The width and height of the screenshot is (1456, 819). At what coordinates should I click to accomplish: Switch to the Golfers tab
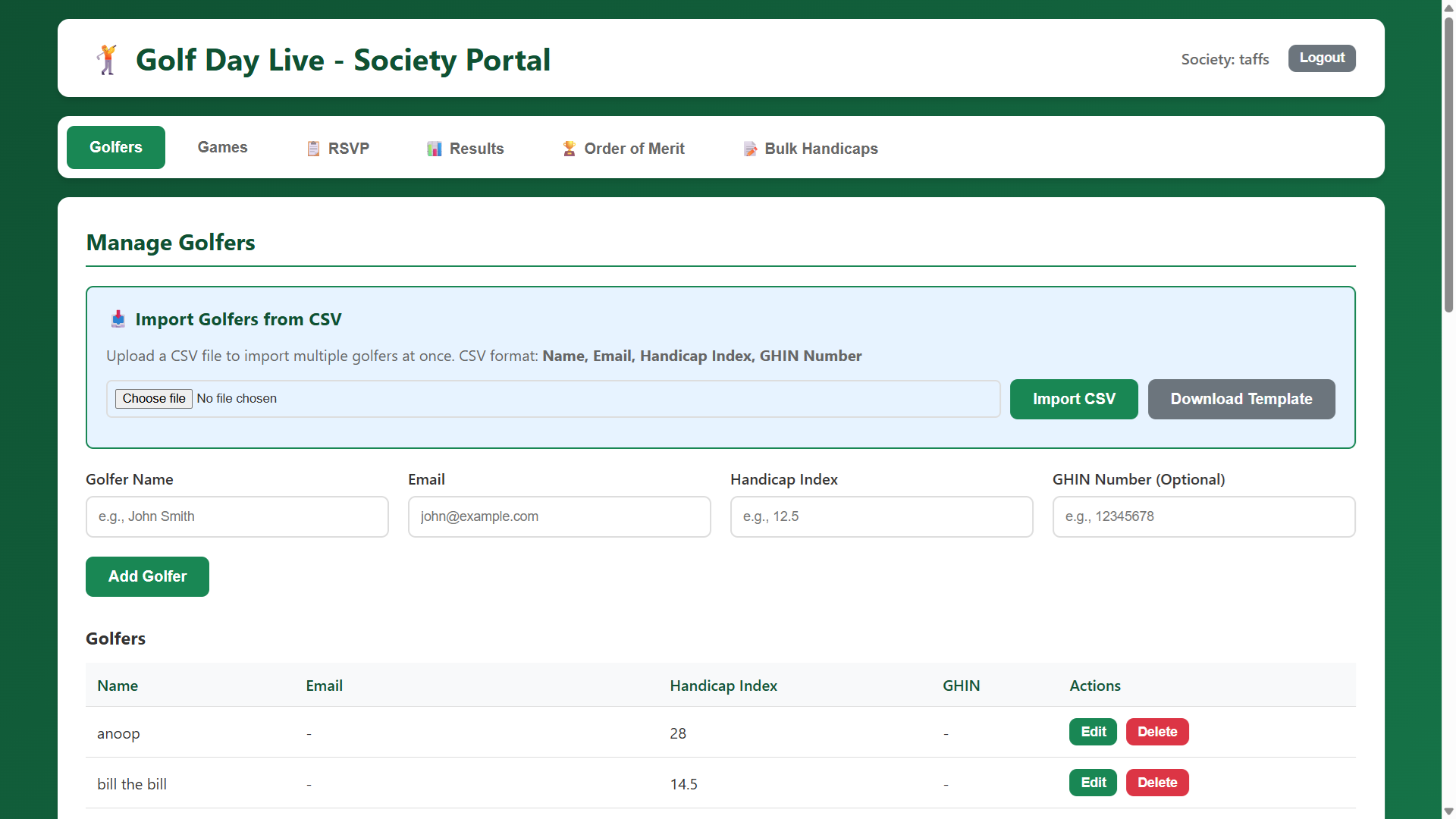pyautogui.click(x=115, y=147)
